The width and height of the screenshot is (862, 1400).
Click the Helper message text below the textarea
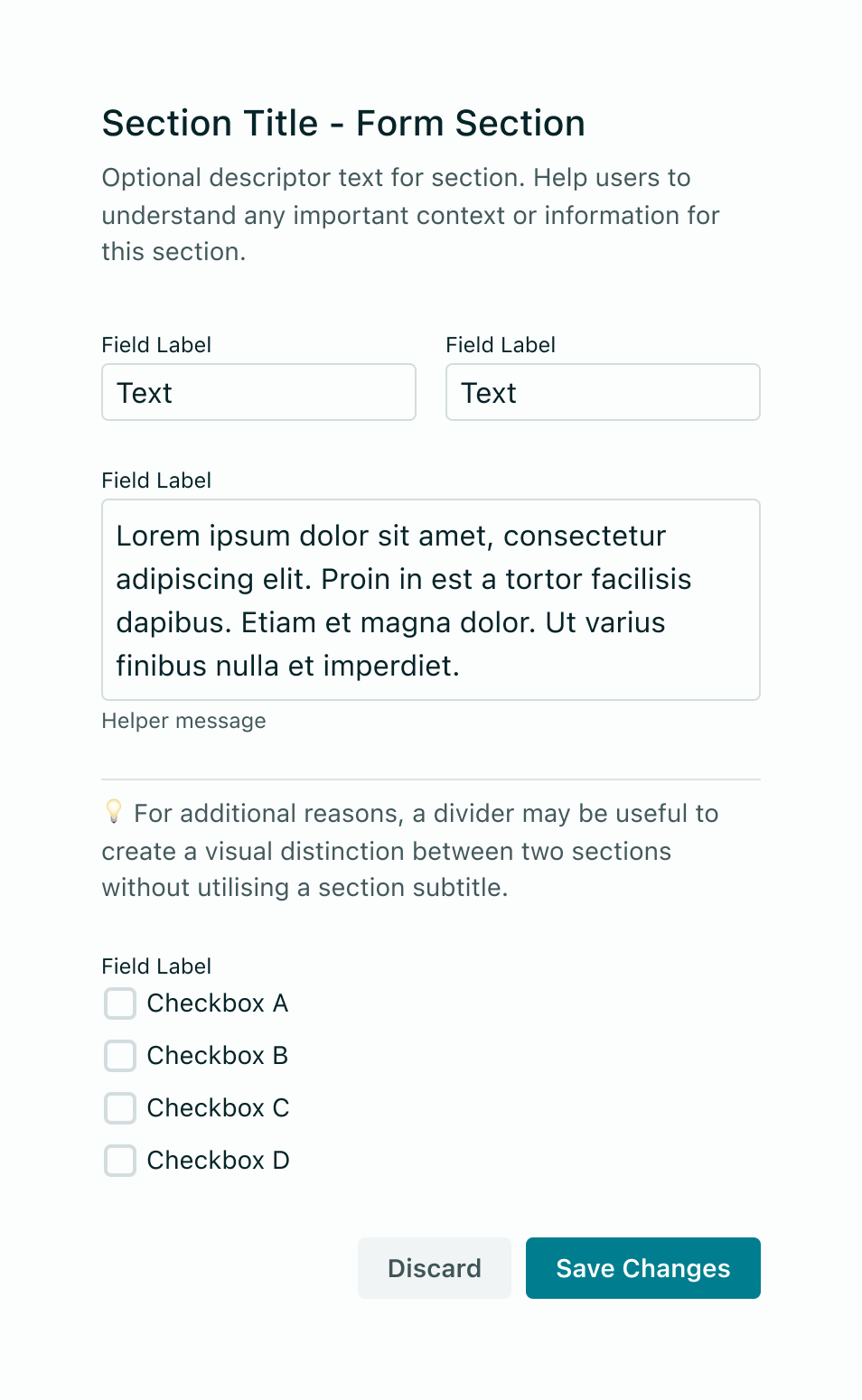184,721
